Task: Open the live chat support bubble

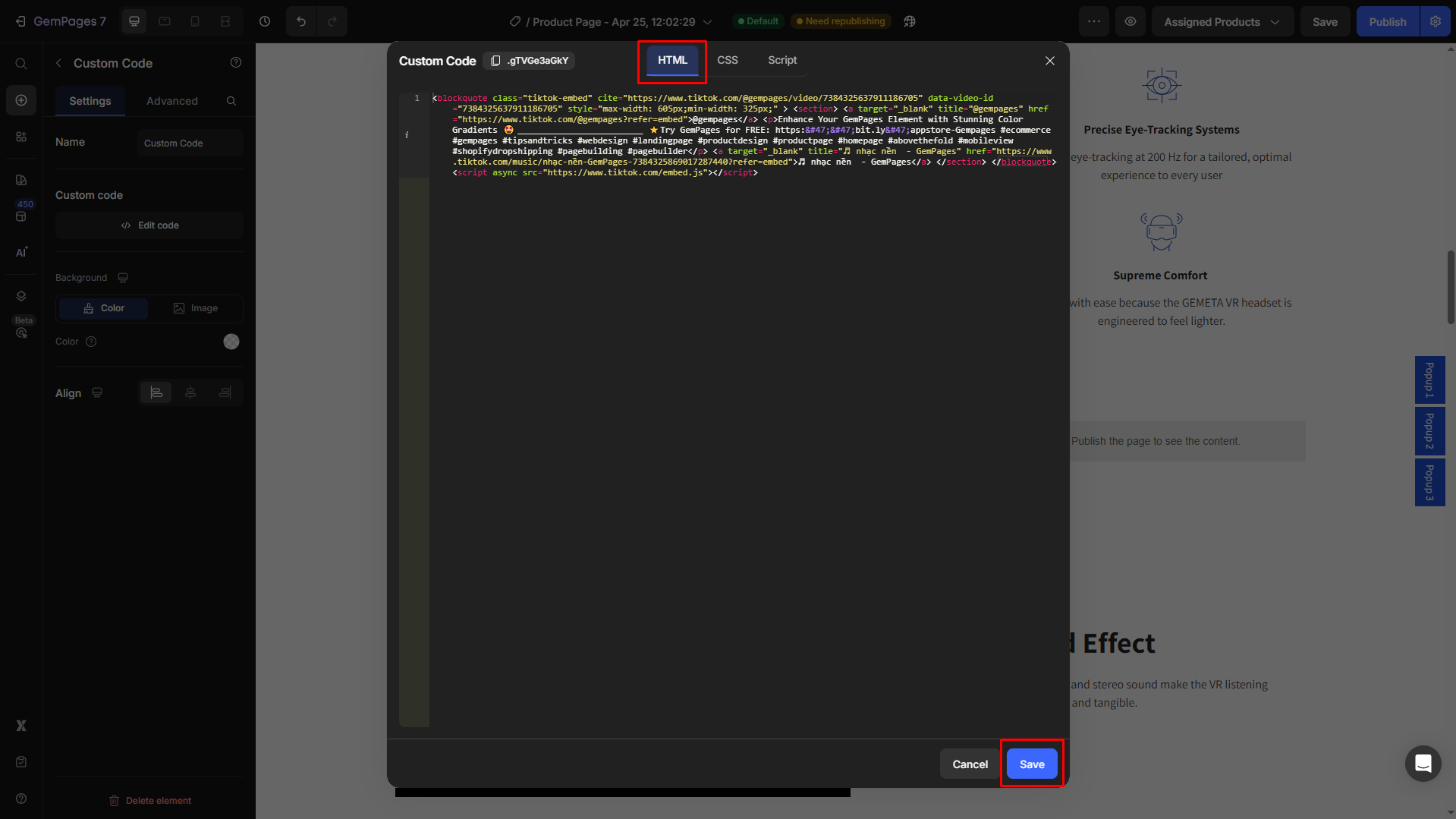Action: pos(1423,764)
